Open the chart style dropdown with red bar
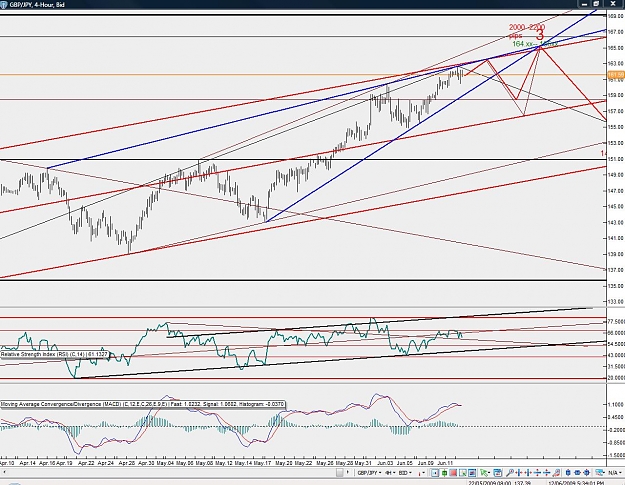 tap(421, 473)
